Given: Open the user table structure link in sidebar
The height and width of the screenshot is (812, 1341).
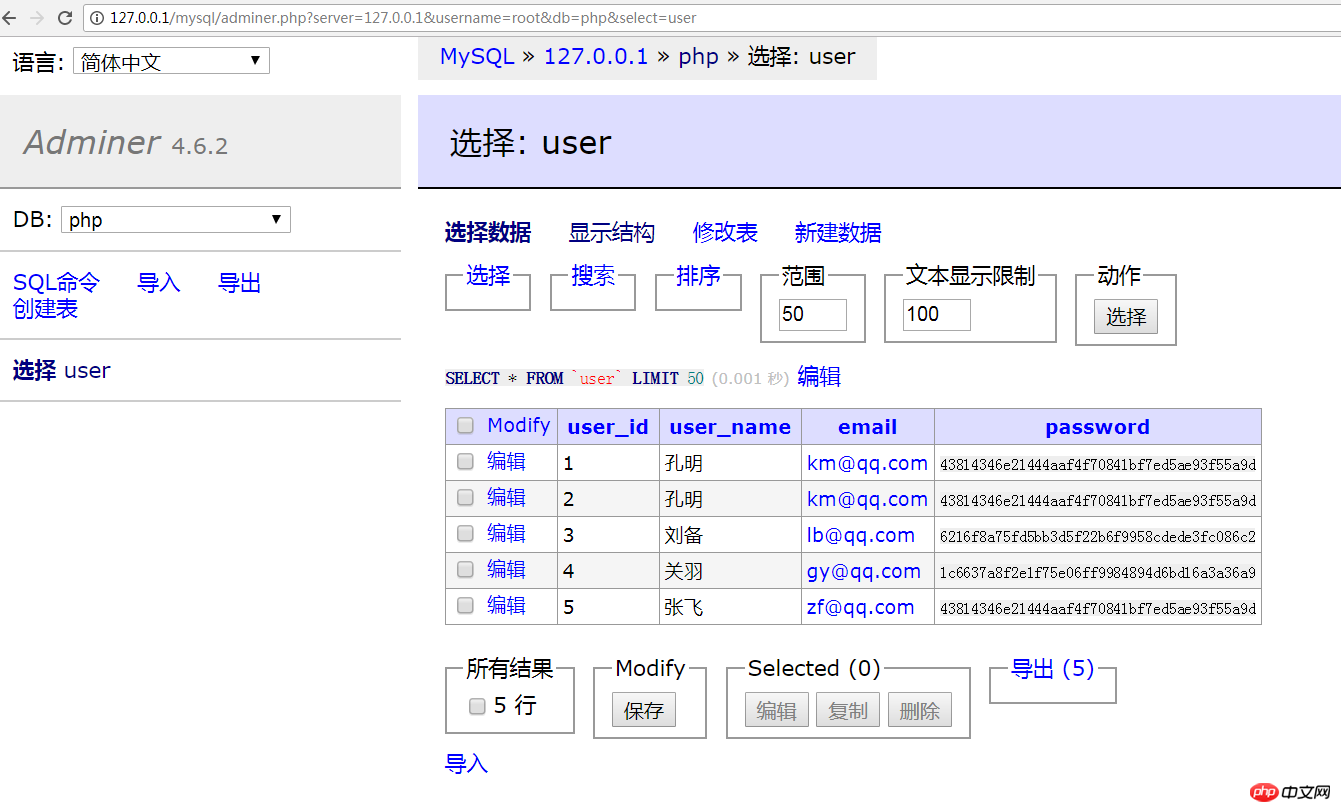Looking at the screenshot, I should coord(87,370).
